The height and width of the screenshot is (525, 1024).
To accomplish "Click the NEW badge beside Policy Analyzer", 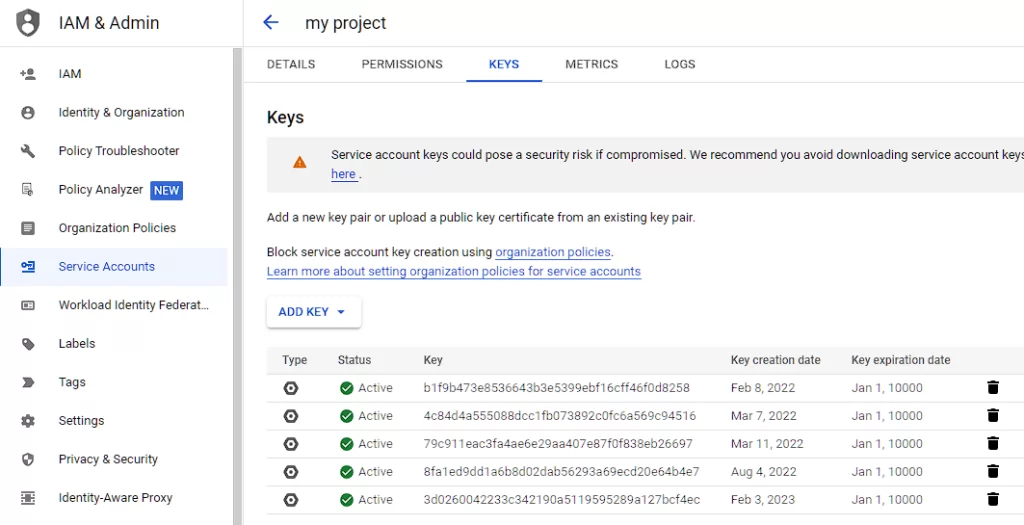I will 167,190.
